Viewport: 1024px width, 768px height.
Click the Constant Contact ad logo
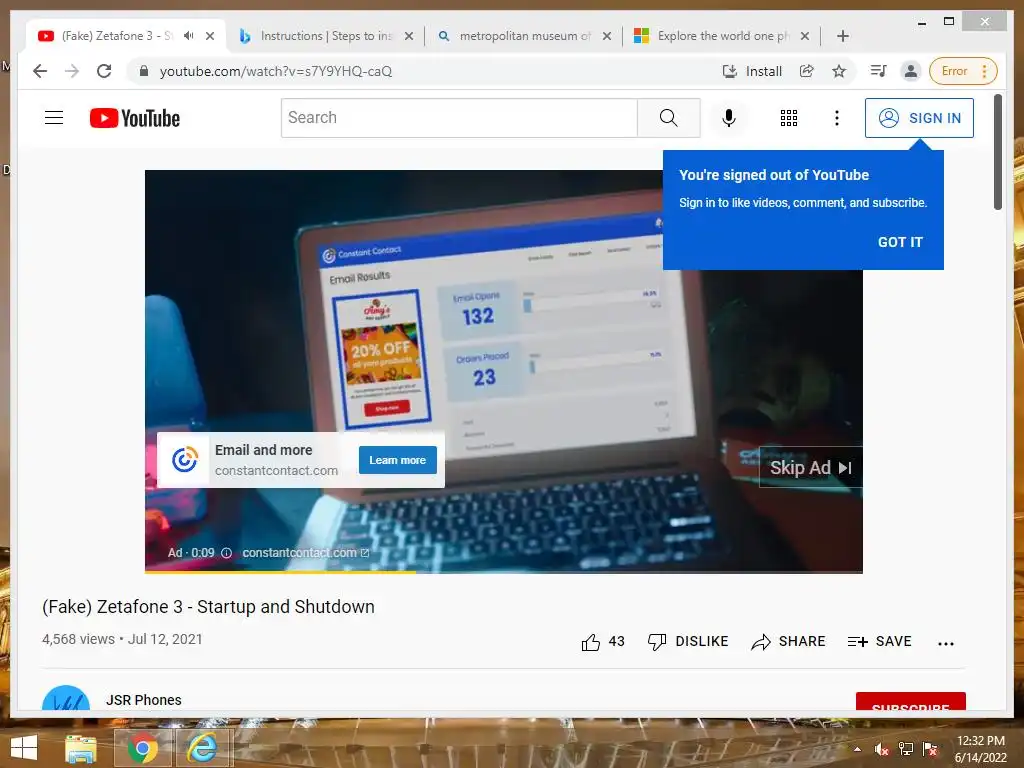tap(184, 460)
